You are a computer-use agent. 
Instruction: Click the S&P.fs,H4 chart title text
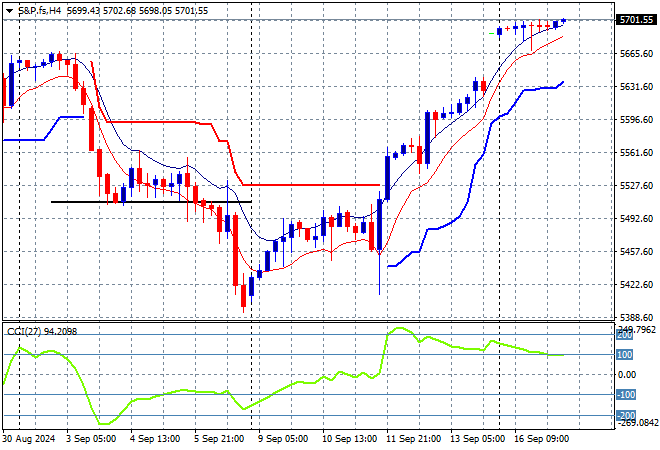[x=40, y=11]
